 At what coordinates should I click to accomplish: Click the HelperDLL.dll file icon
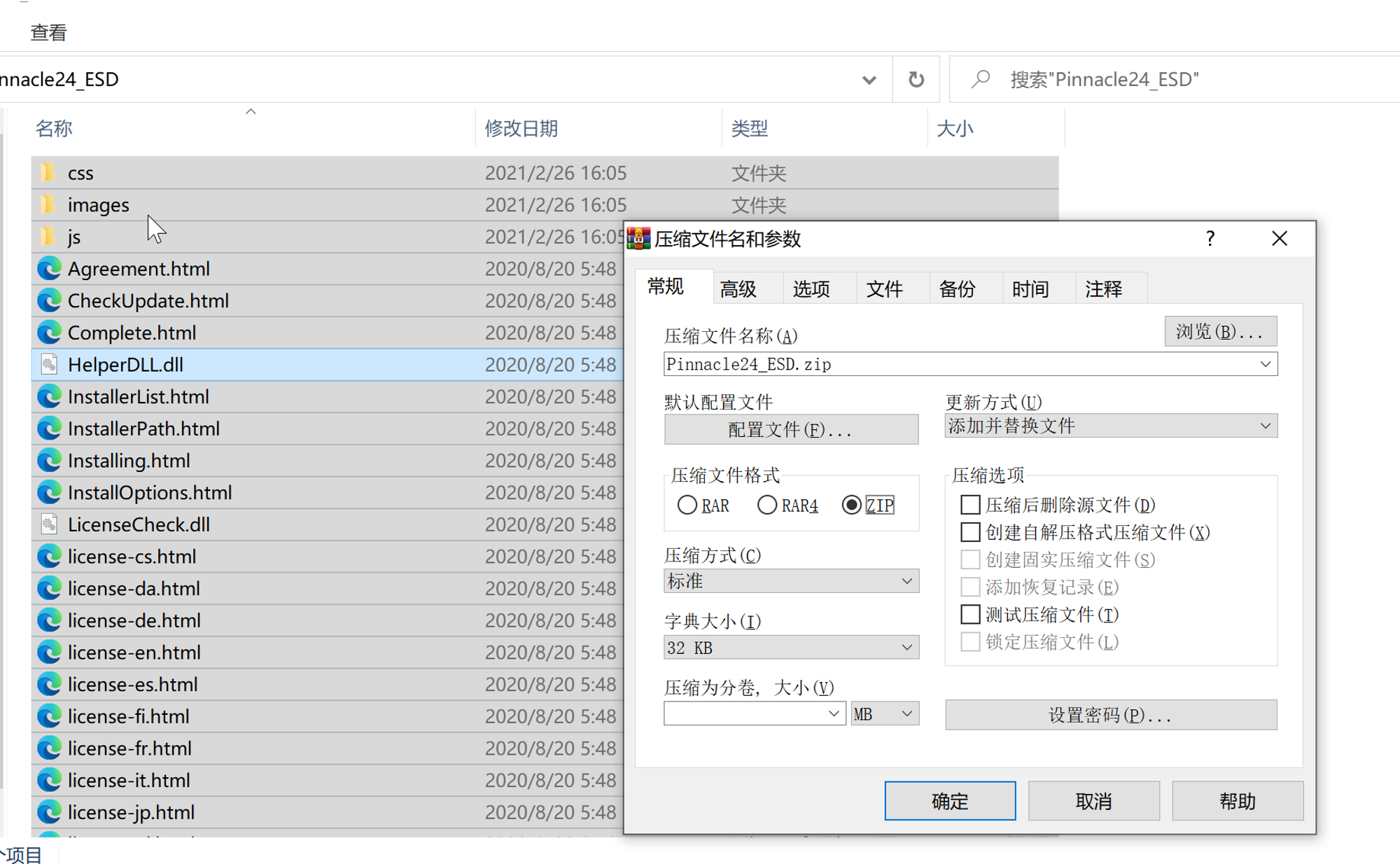point(49,365)
